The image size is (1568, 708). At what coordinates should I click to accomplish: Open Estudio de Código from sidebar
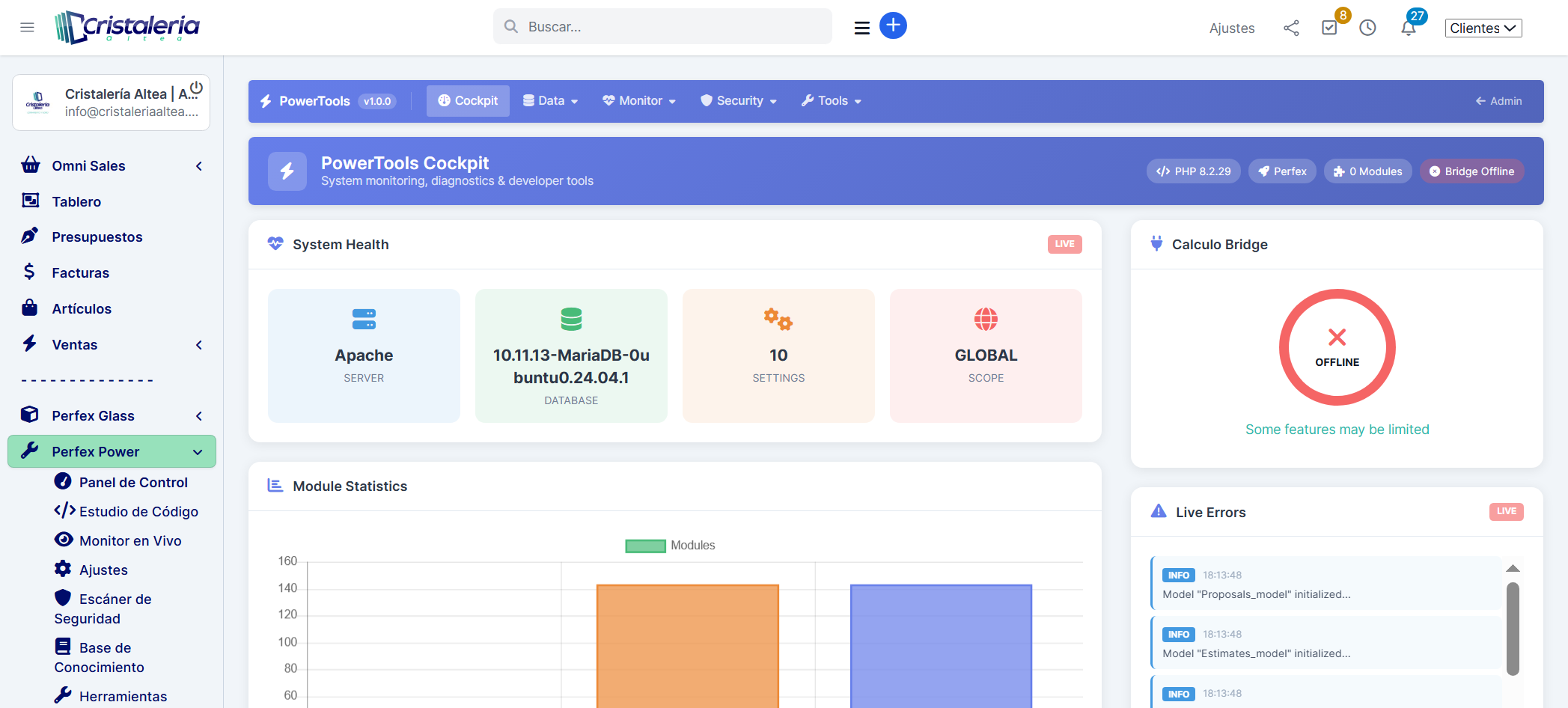(138, 511)
